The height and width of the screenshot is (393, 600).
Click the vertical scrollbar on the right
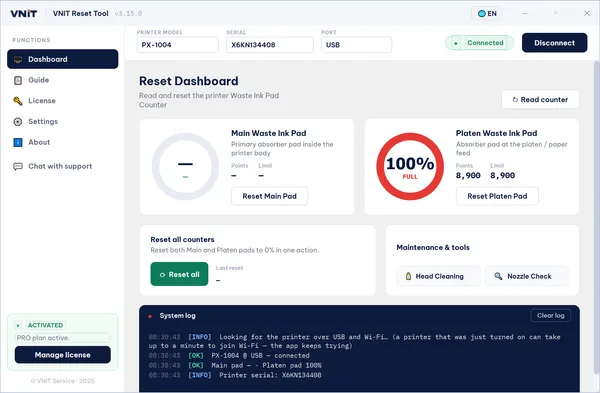pos(596,216)
